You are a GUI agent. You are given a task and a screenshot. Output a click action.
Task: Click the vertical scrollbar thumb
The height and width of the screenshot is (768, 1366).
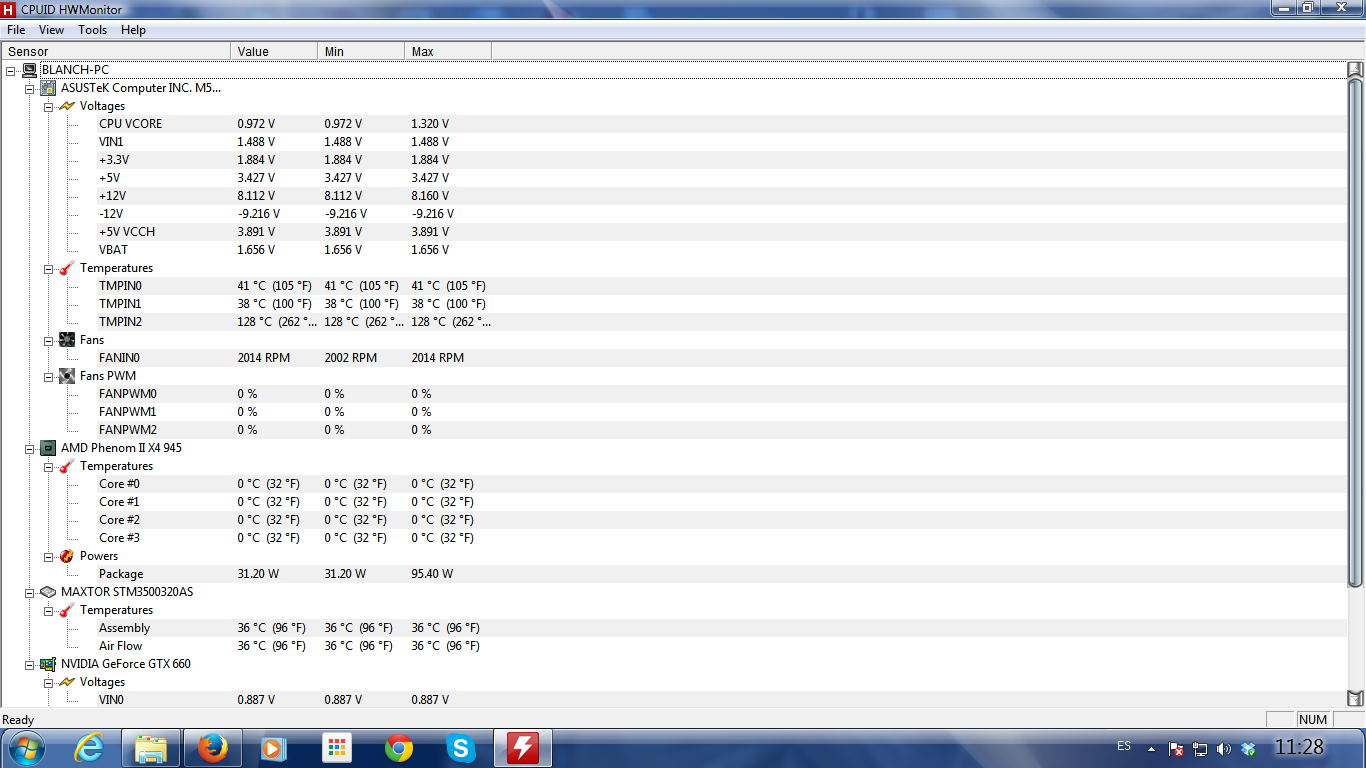[x=1355, y=333]
